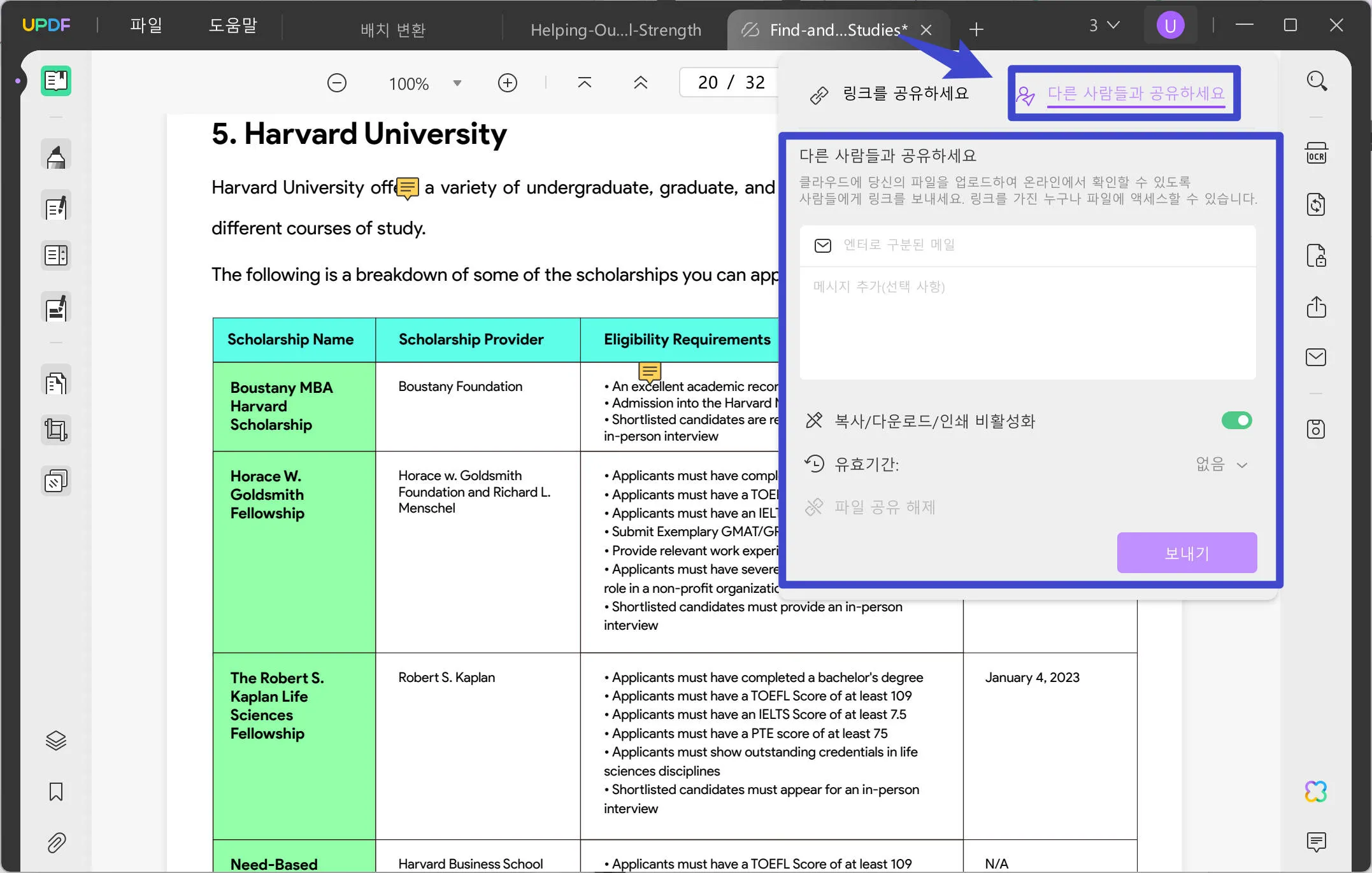The height and width of the screenshot is (873, 1372).
Task: Close the Find-and...Studies tab
Action: (x=926, y=30)
